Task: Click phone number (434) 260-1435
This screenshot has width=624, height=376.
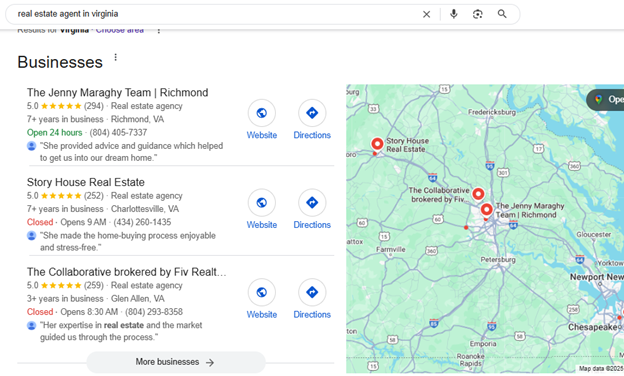Action: (142, 222)
